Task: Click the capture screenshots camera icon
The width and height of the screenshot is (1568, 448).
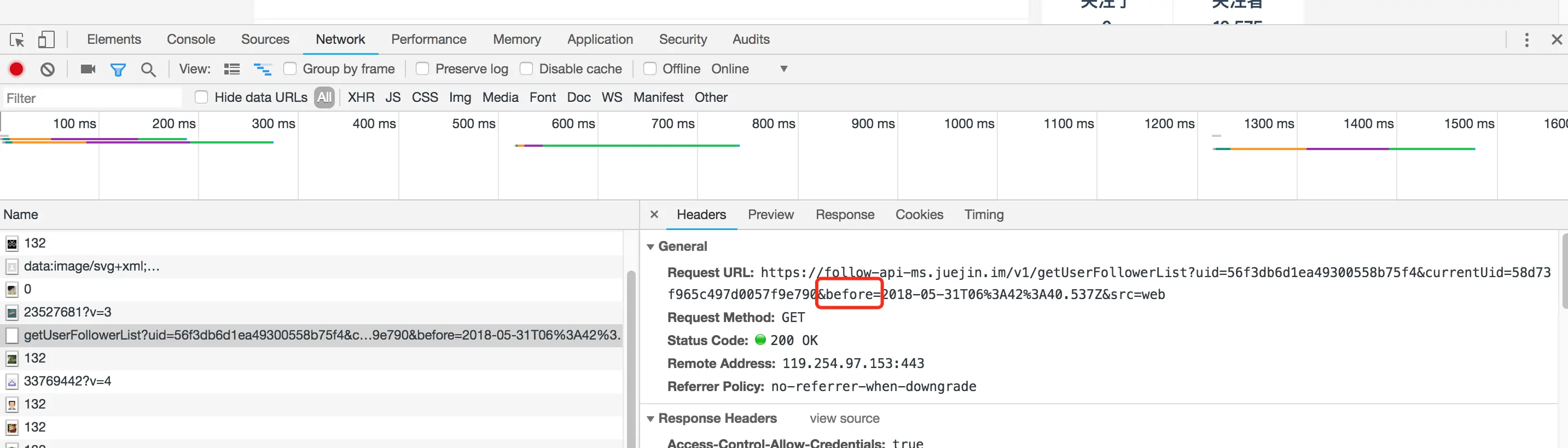Action: 88,69
